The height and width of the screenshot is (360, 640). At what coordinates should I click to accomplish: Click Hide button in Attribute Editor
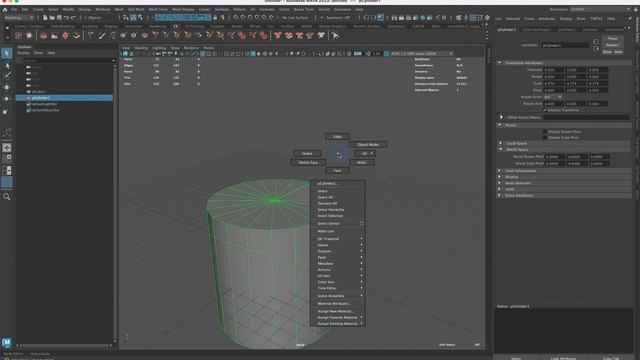click(618, 52)
